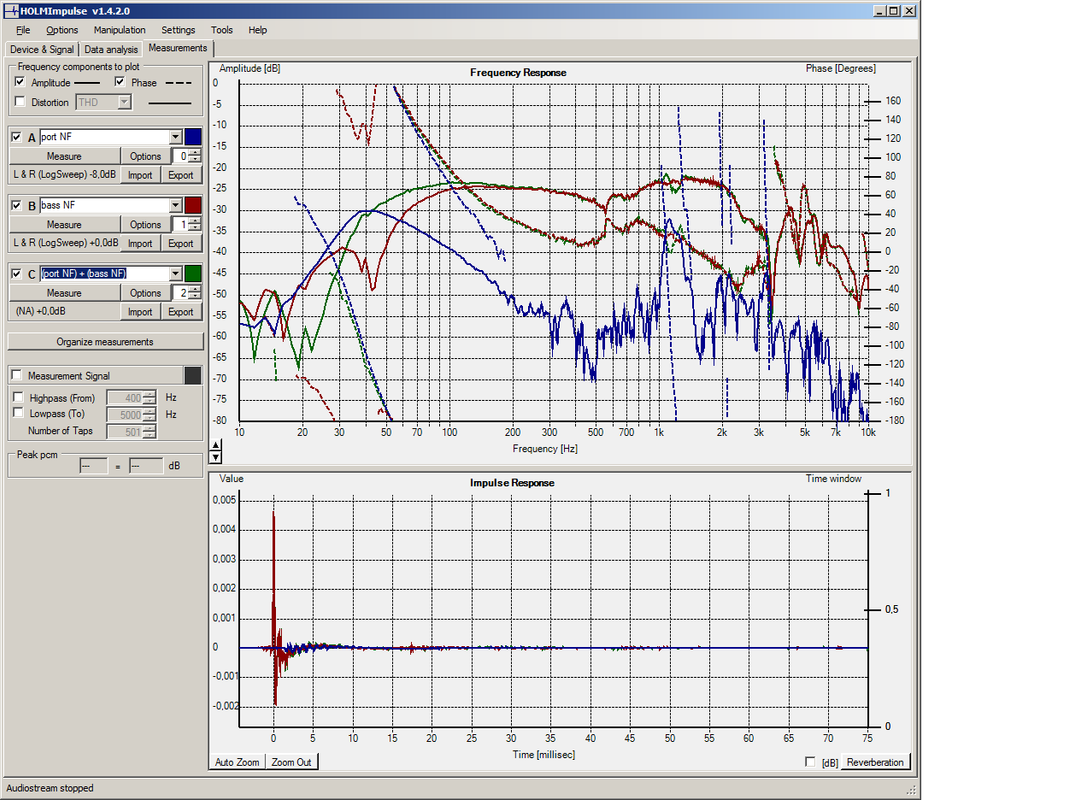This screenshot has height=800, width=1075.
Task: Click the up arrow below the frequency plot
Action: [216, 446]
